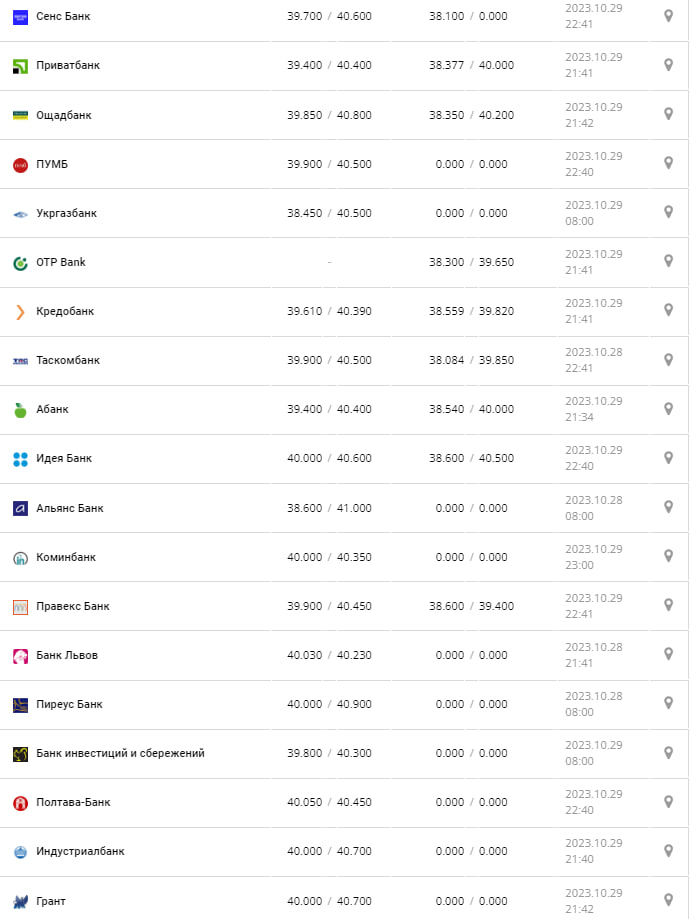Open the Альянс Банк link

69,508
